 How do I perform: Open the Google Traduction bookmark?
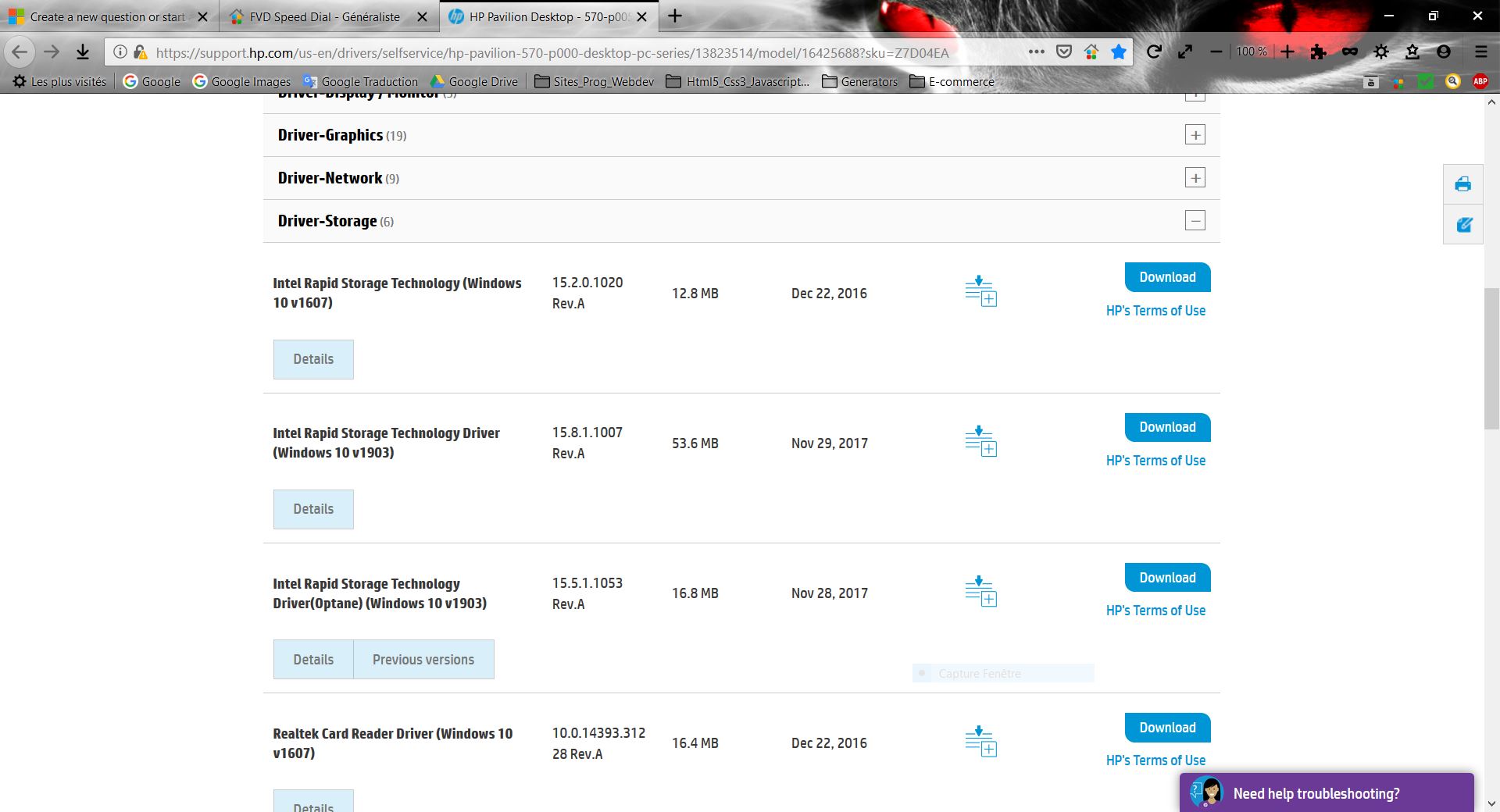pyautogui.click(x=360, y=81)
